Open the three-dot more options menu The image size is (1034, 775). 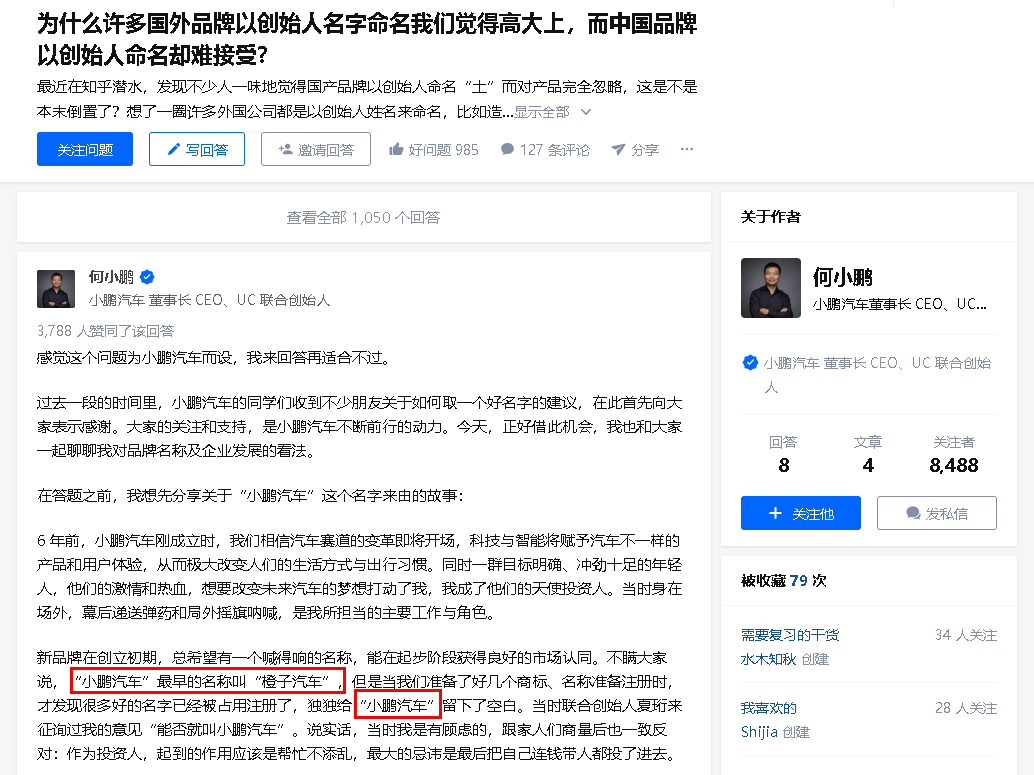(x=686, y=149)
